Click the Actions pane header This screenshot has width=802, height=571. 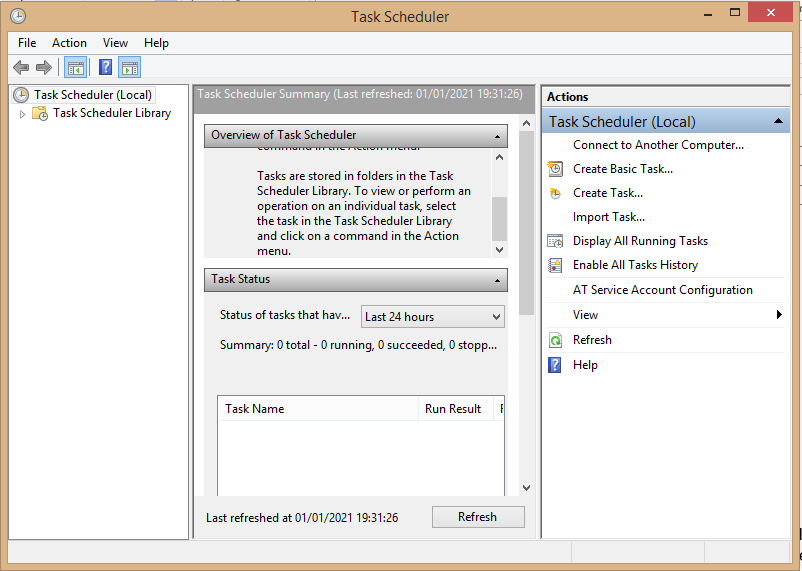coord(666,97)
